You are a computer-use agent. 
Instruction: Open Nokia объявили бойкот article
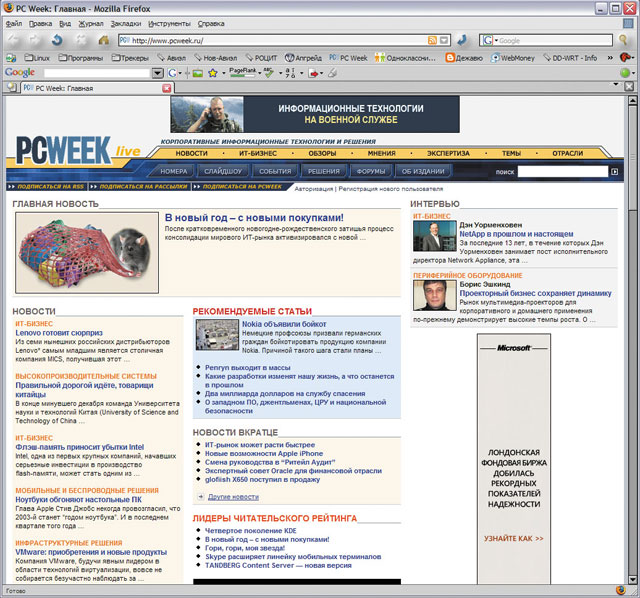(x=284, y=324)
